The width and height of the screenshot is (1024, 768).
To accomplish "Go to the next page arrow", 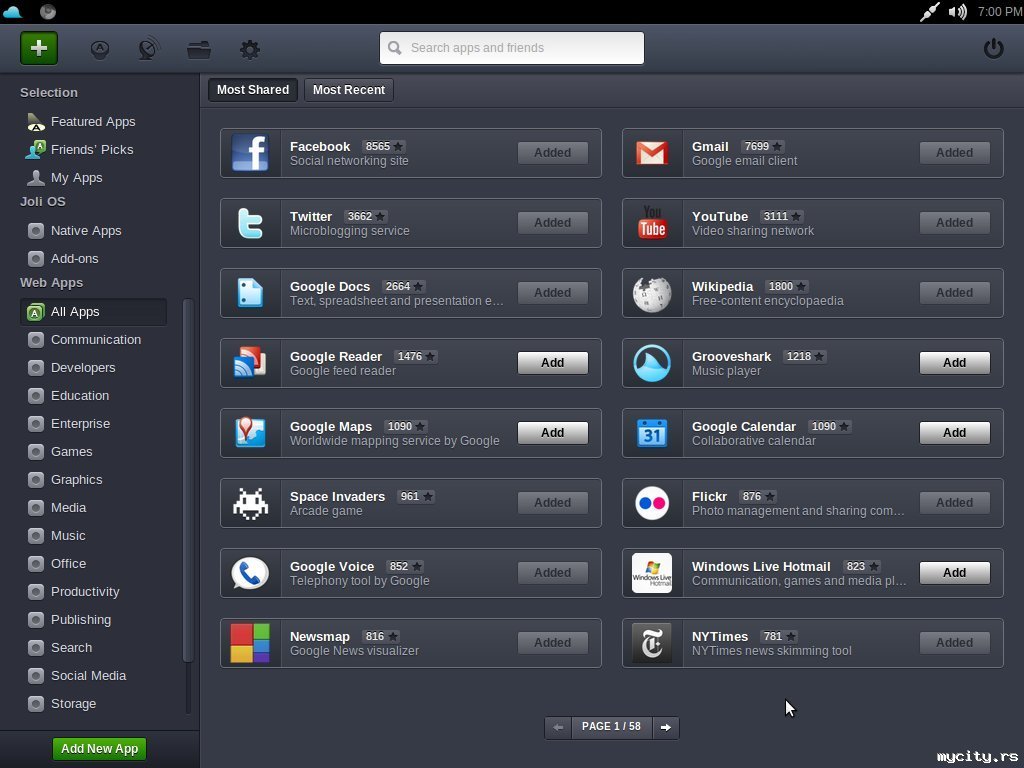I will tap(665, 727).
